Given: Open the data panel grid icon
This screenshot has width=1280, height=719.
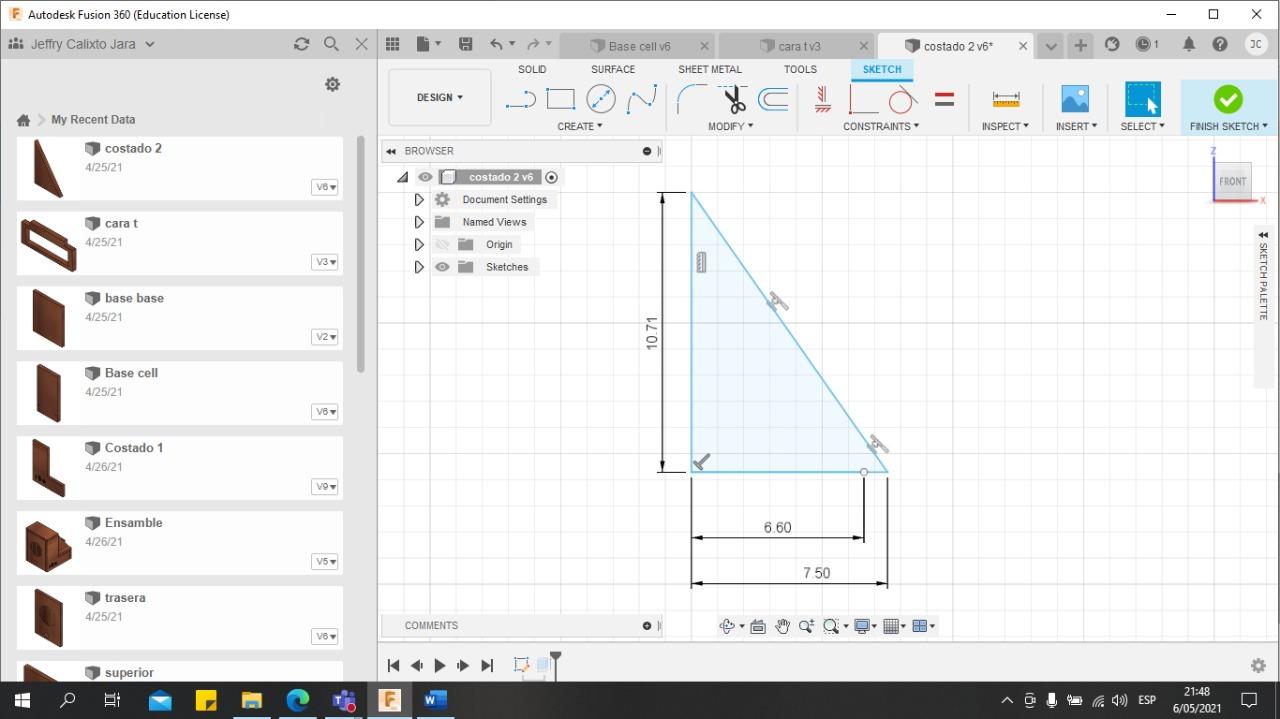Looking at the screenshot, I should [x=393, y=44].
